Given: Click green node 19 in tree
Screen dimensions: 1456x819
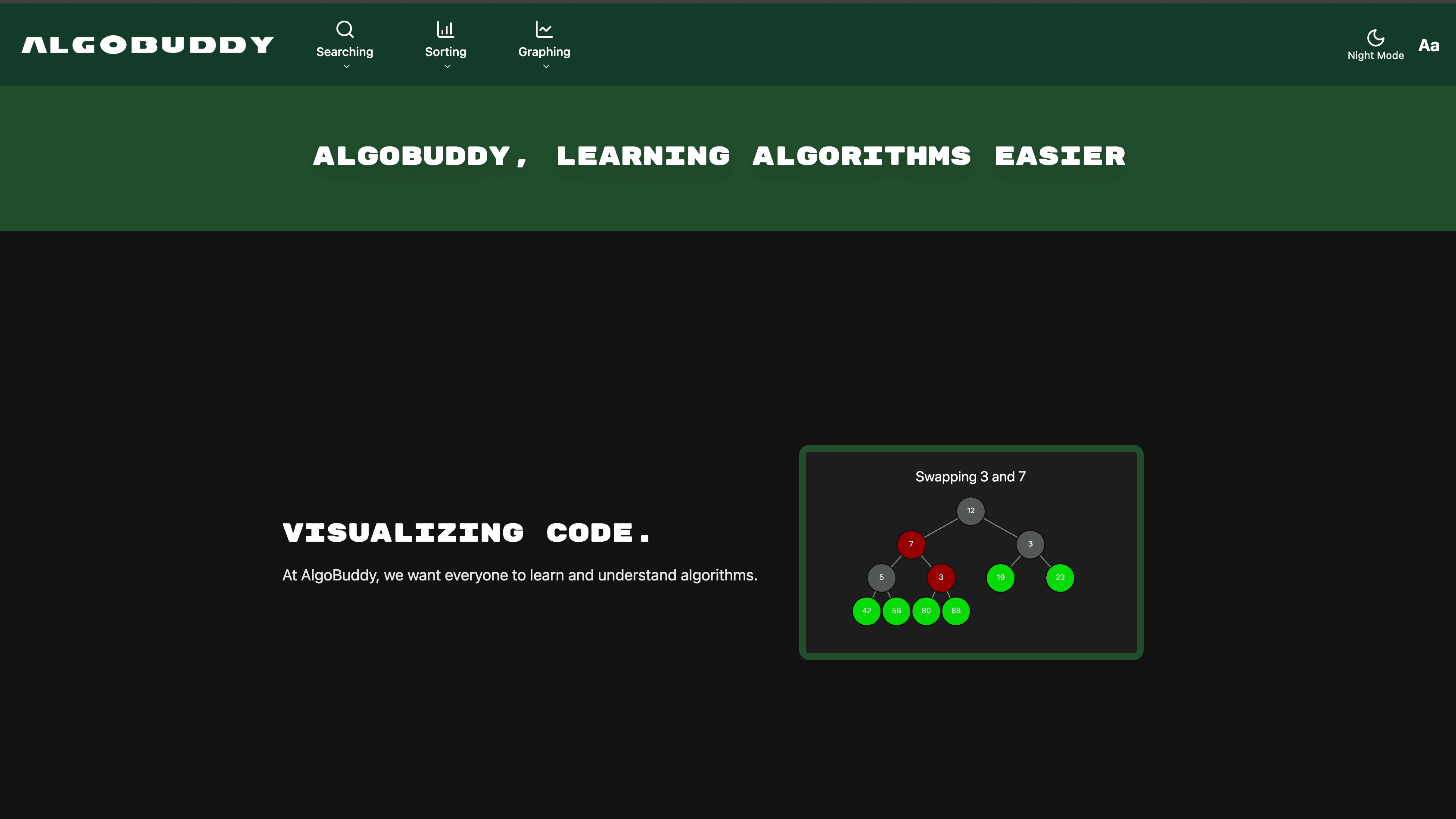Looking at the screenshot, I should click(1000, 577).
